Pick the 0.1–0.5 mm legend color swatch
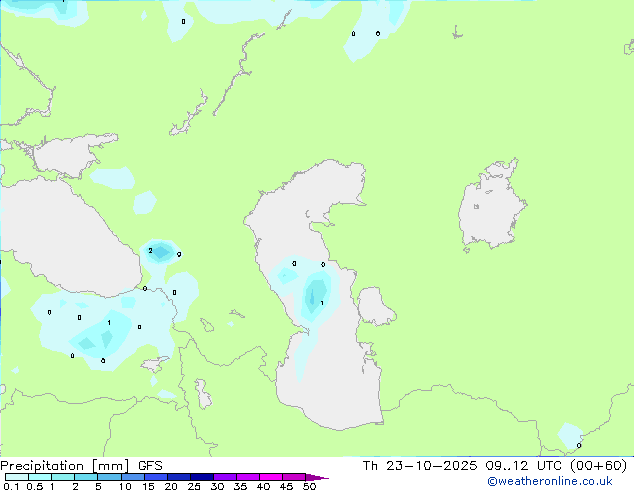Image resolution: width=634 pixels, height=490 pixels. (x=17, y=477)
